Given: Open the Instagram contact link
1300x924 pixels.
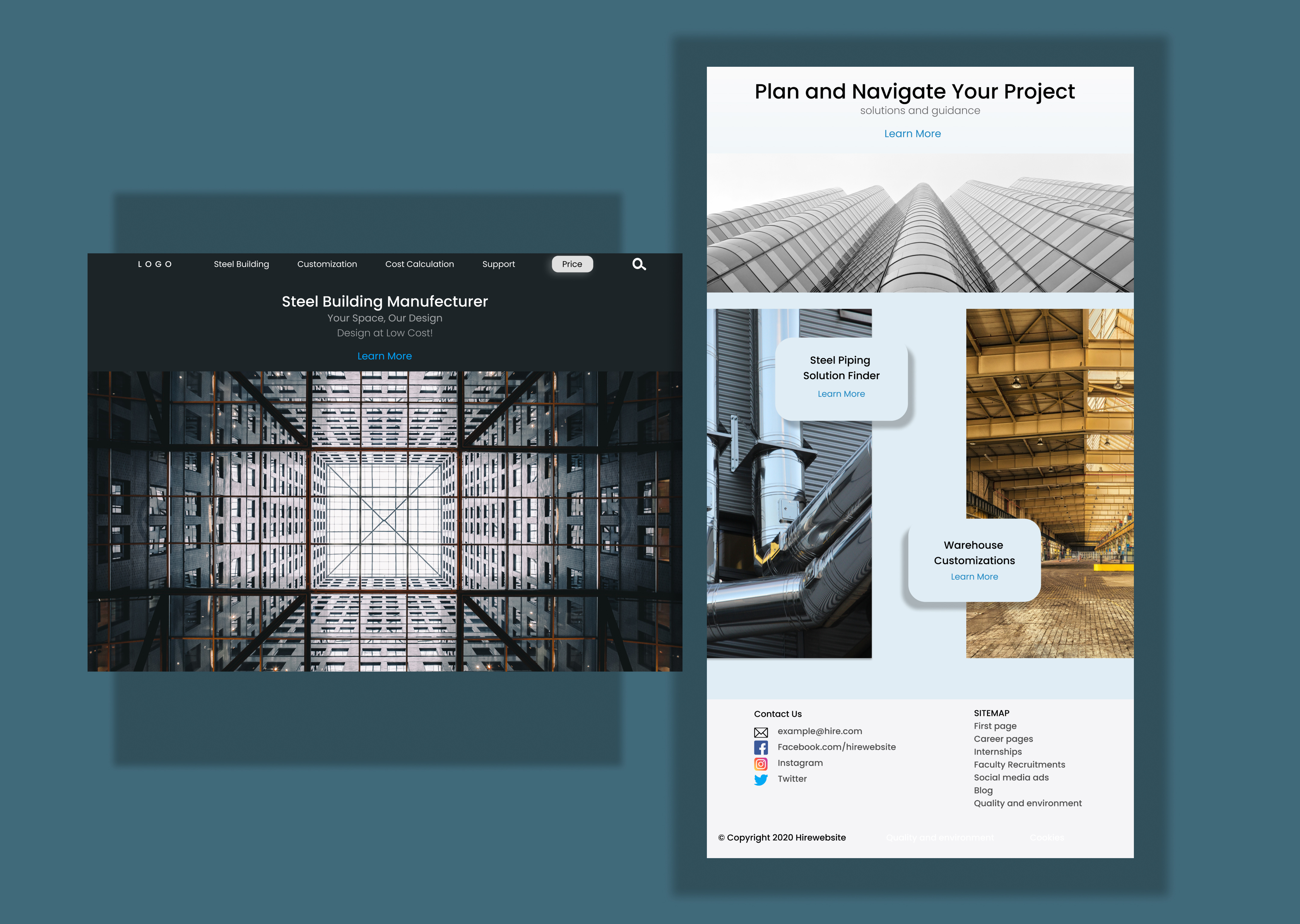Looking at the screenshot, I should point(800,763).
